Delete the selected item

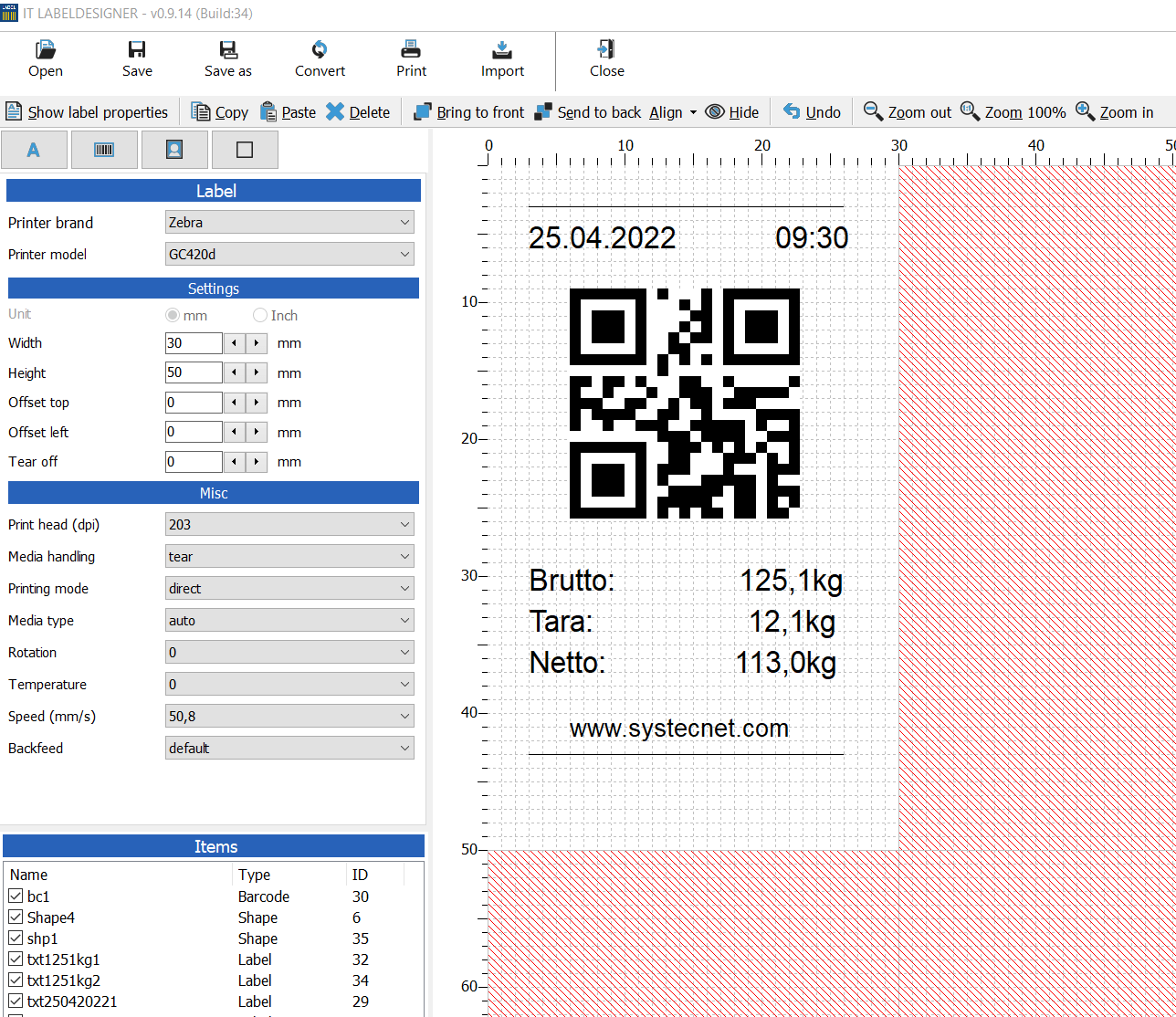click(358, 112)
